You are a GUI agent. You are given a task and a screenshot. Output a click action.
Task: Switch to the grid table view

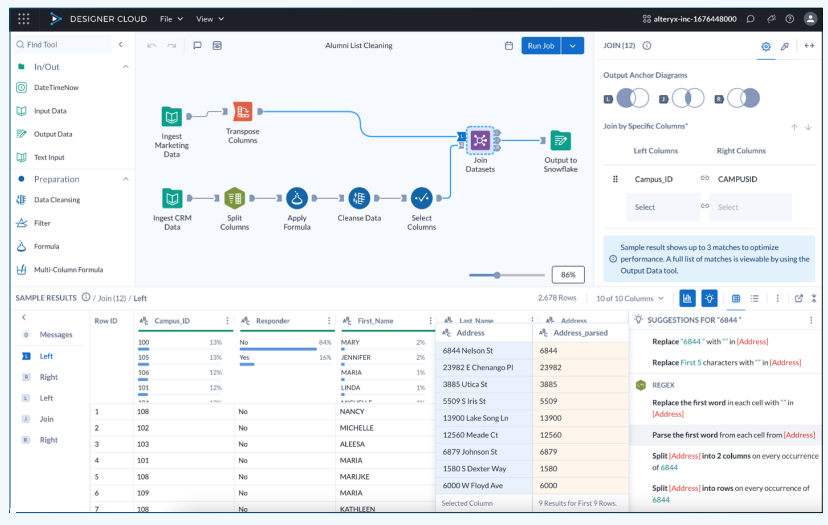(x=736, y=298)
